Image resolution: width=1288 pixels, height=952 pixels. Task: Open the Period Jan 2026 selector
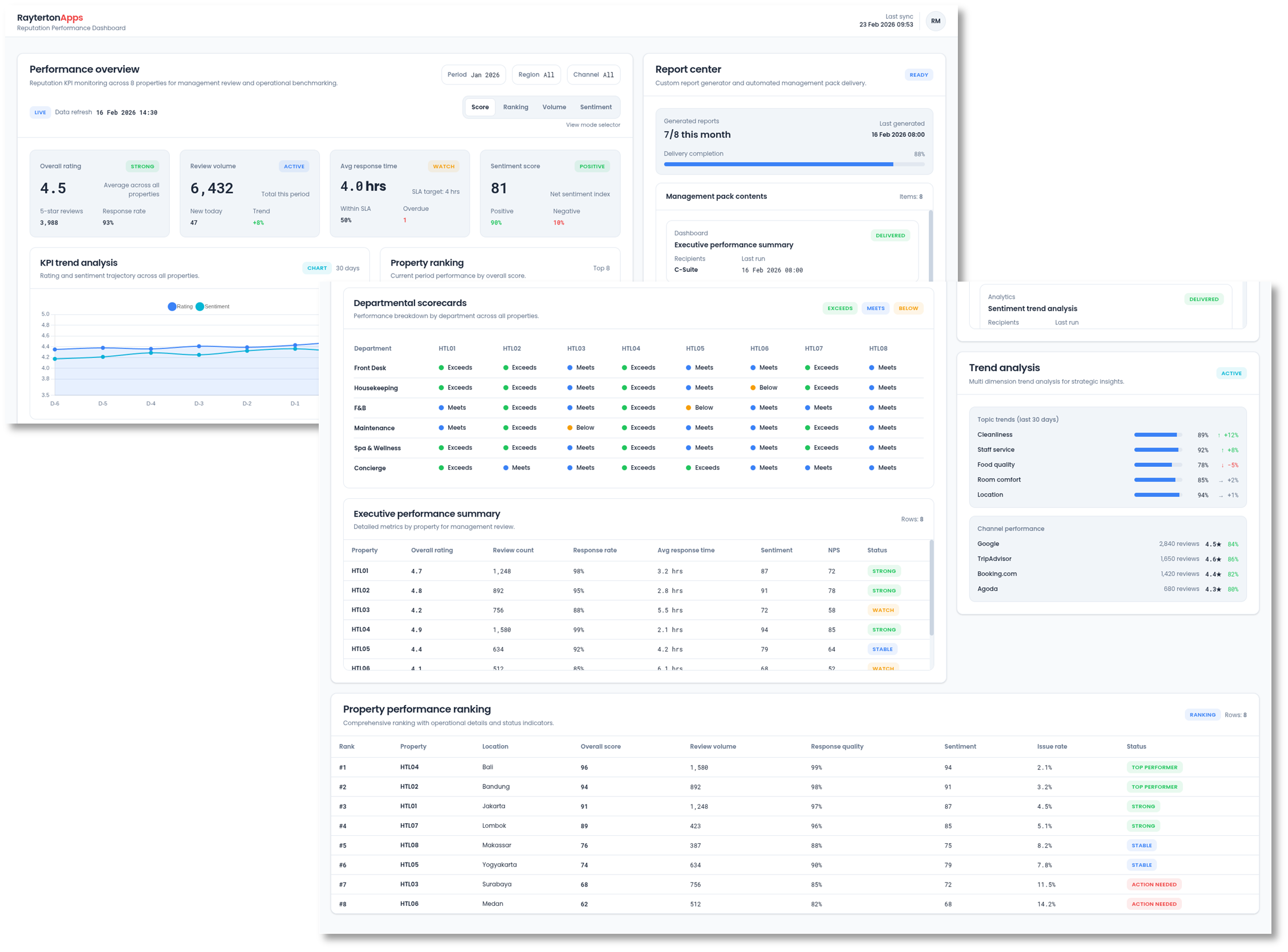pos(473,74)
